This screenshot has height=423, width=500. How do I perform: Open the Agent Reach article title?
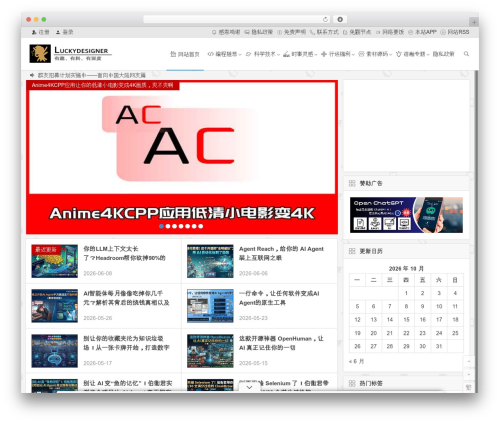click(281, 253)
